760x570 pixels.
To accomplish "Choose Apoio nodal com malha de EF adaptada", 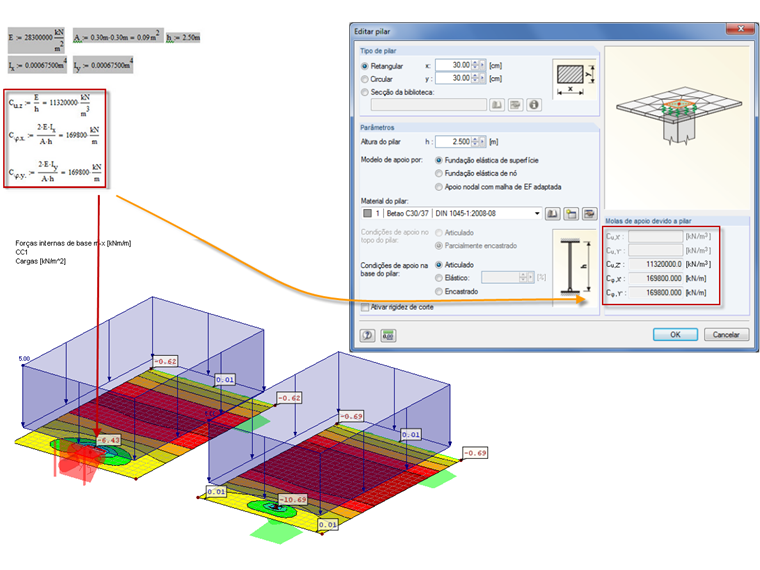I will point(439,187).
